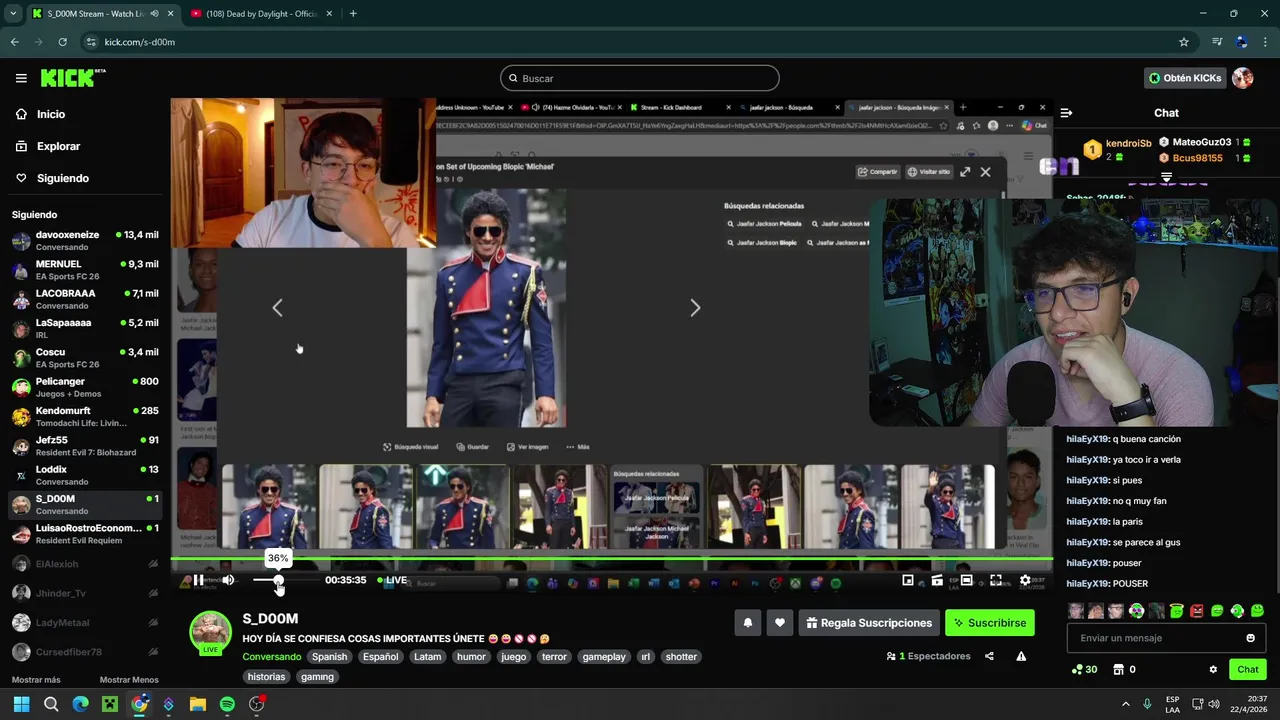The height and width of the screenshot is (720, 1280).
Task: Insert angry red emote
Action: point(1197,611)
